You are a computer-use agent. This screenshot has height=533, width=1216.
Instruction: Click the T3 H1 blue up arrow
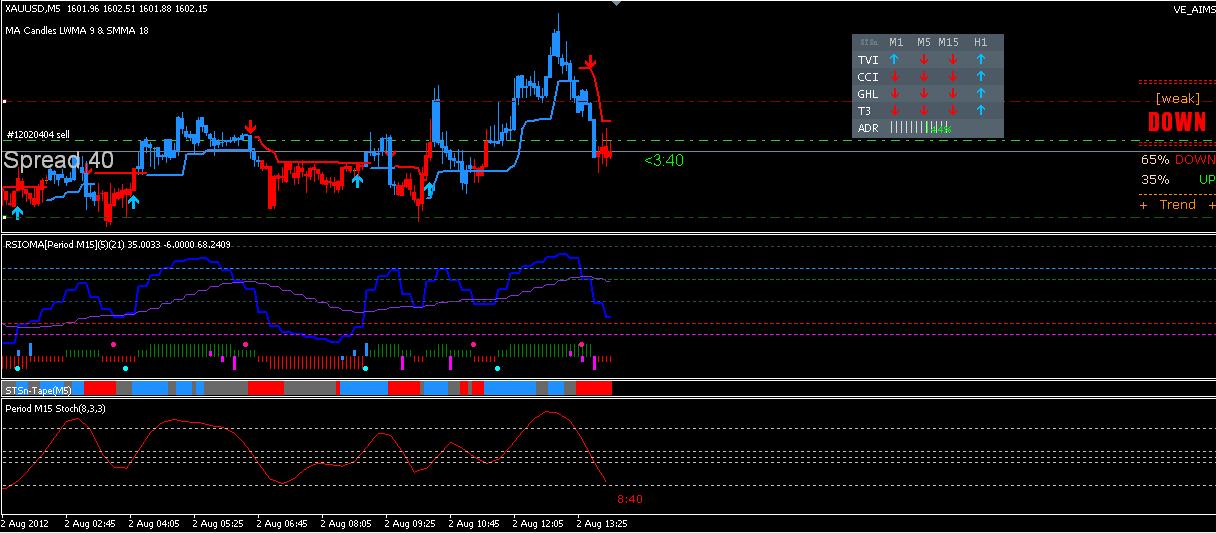(981, 111)
